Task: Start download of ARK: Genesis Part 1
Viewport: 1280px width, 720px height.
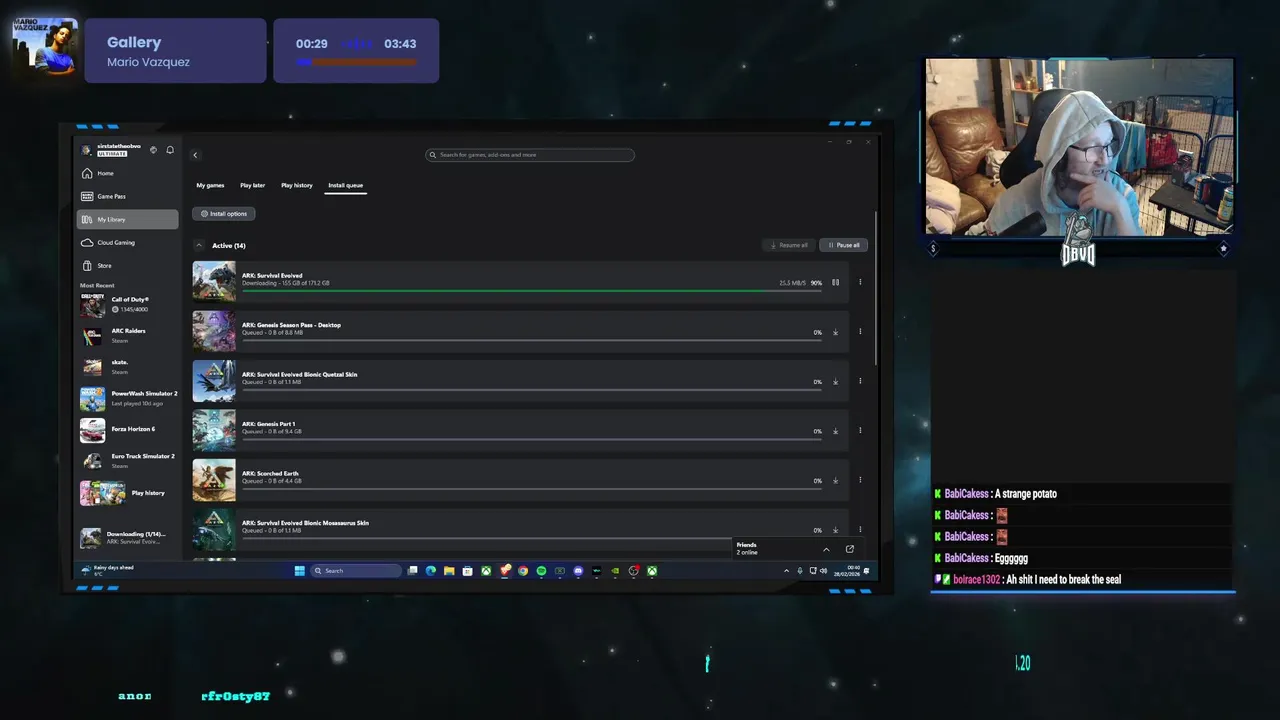Action: click(835, 431)
